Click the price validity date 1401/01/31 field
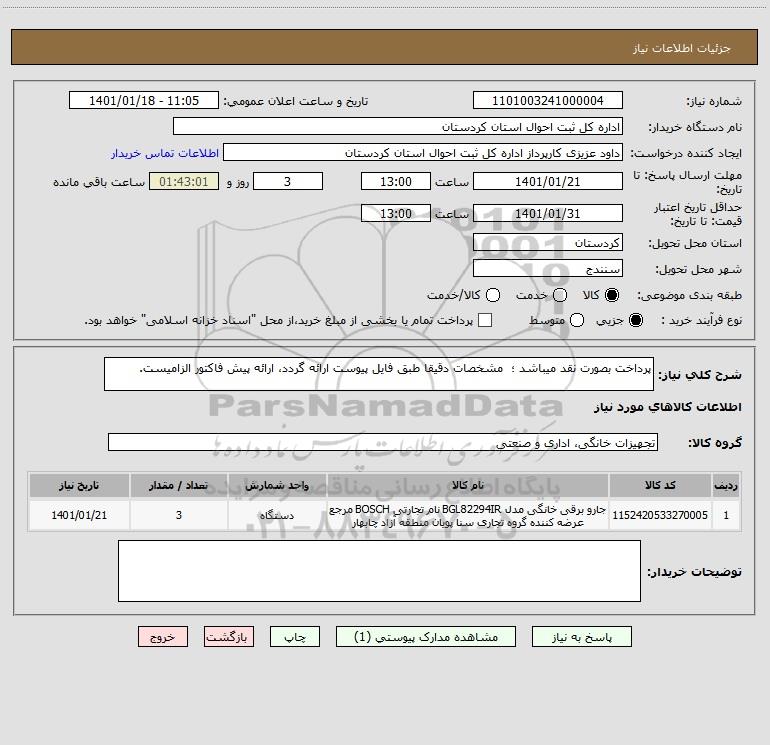The image size is (770, 745). pyautogui.click(x=548, y=213)
